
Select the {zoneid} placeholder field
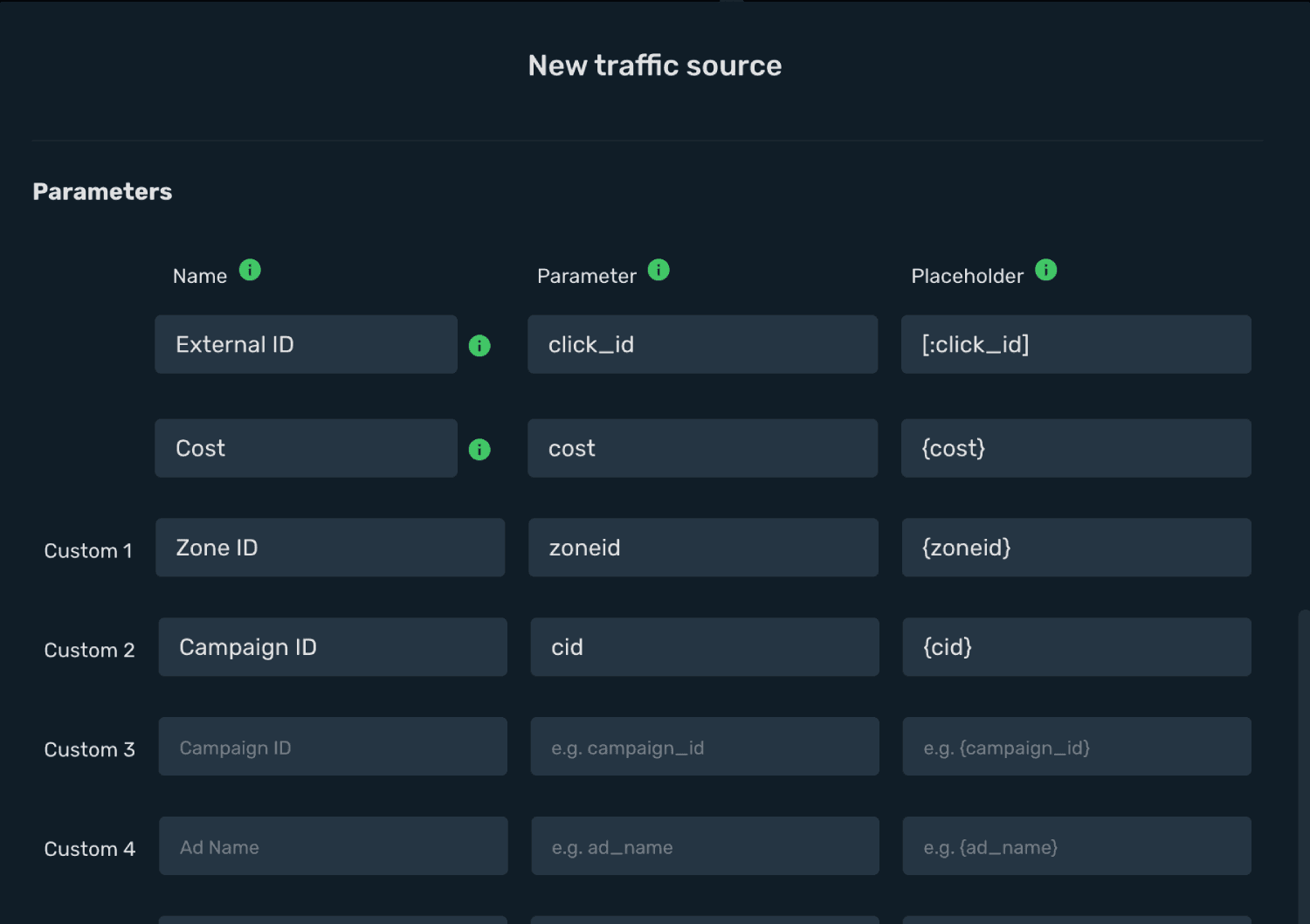point(1077,548)
